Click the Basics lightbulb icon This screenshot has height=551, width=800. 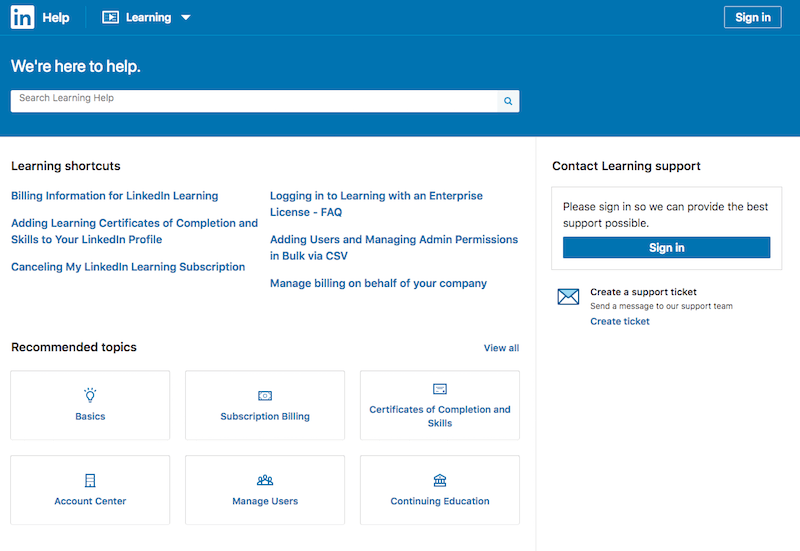point(90,395)
